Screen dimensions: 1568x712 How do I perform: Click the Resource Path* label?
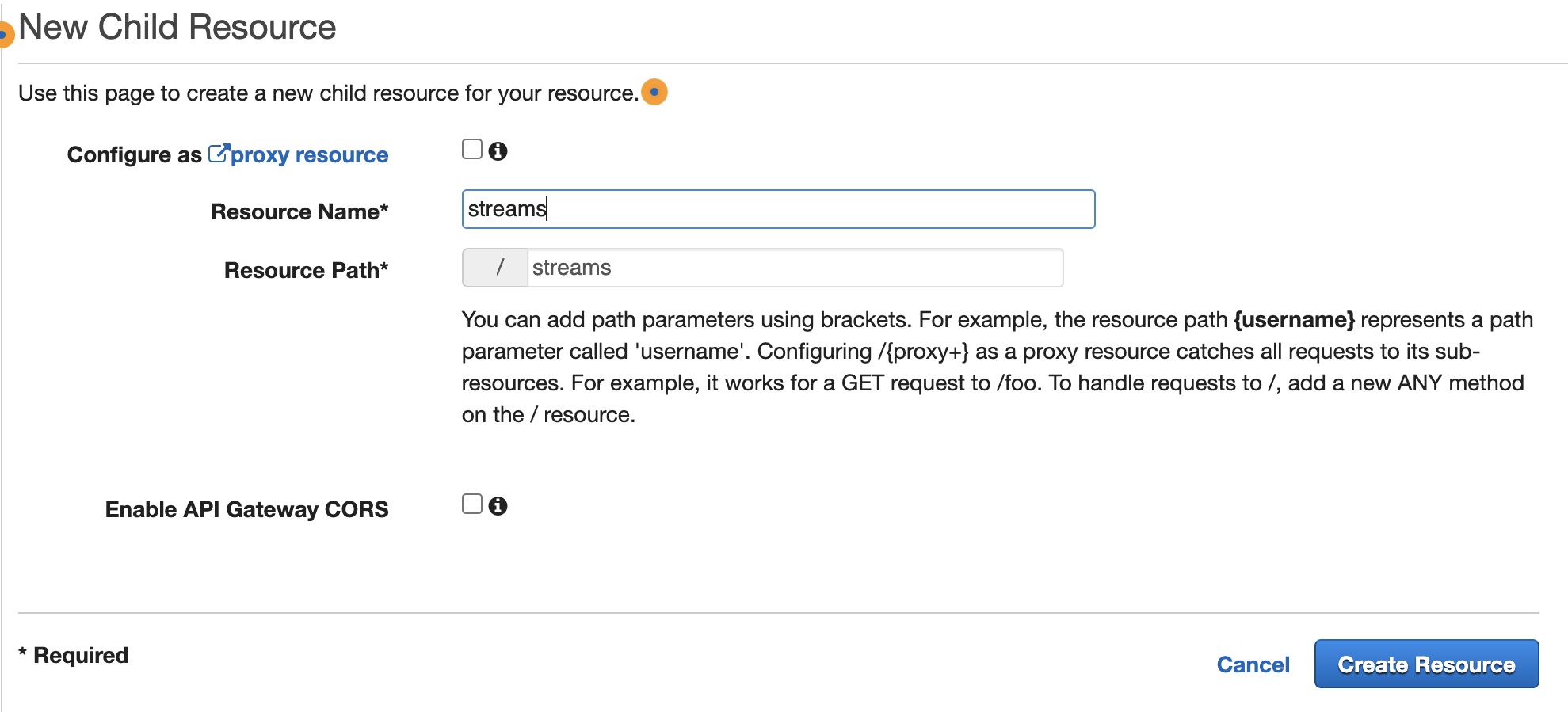tap(307, 270)
